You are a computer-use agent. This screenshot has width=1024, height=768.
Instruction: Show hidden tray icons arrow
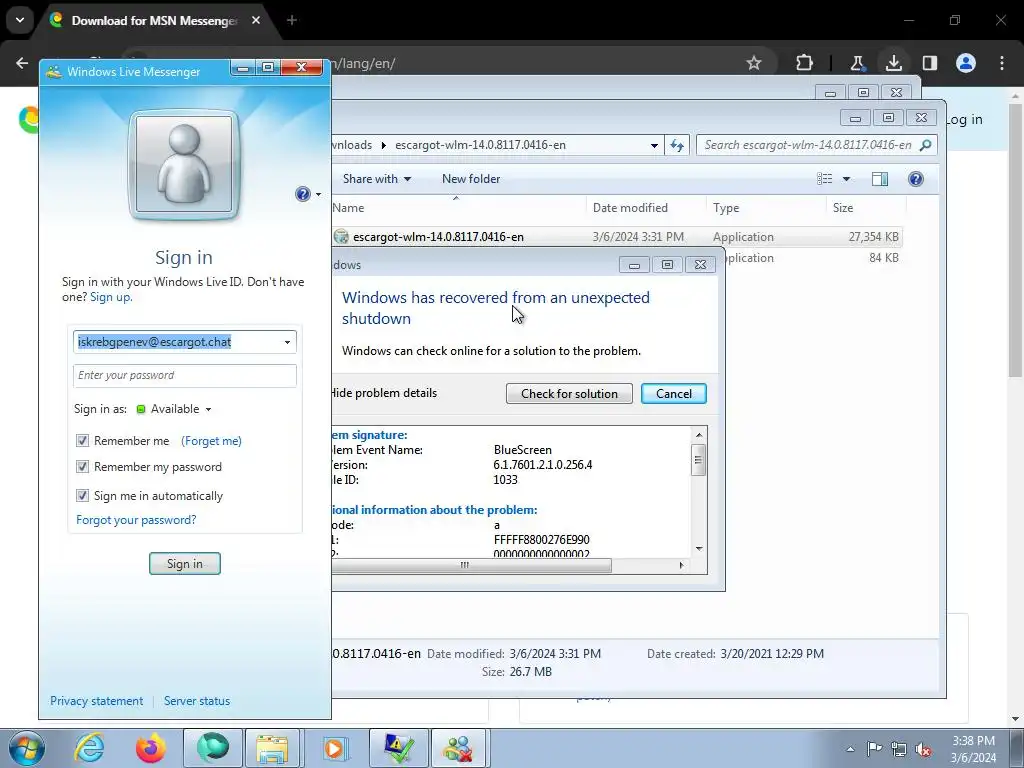coord(850,749)
